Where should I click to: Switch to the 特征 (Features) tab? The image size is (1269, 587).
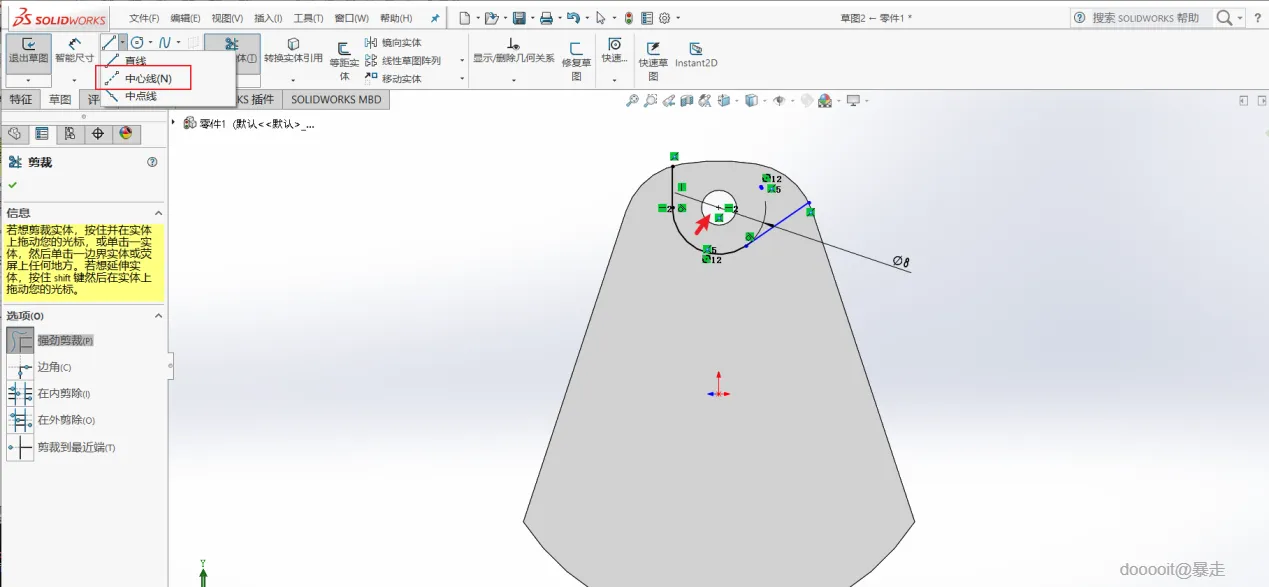click(x=21, y=99)
